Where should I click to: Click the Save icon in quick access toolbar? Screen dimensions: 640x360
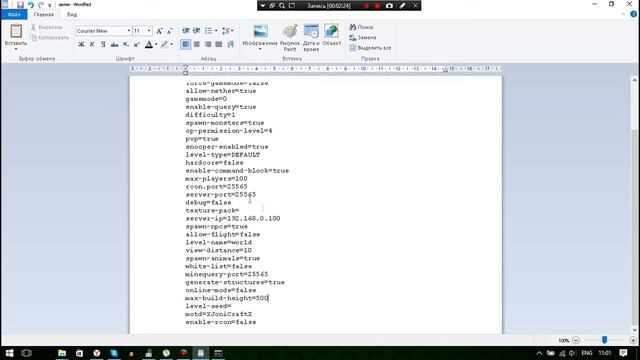pos(20,5)
